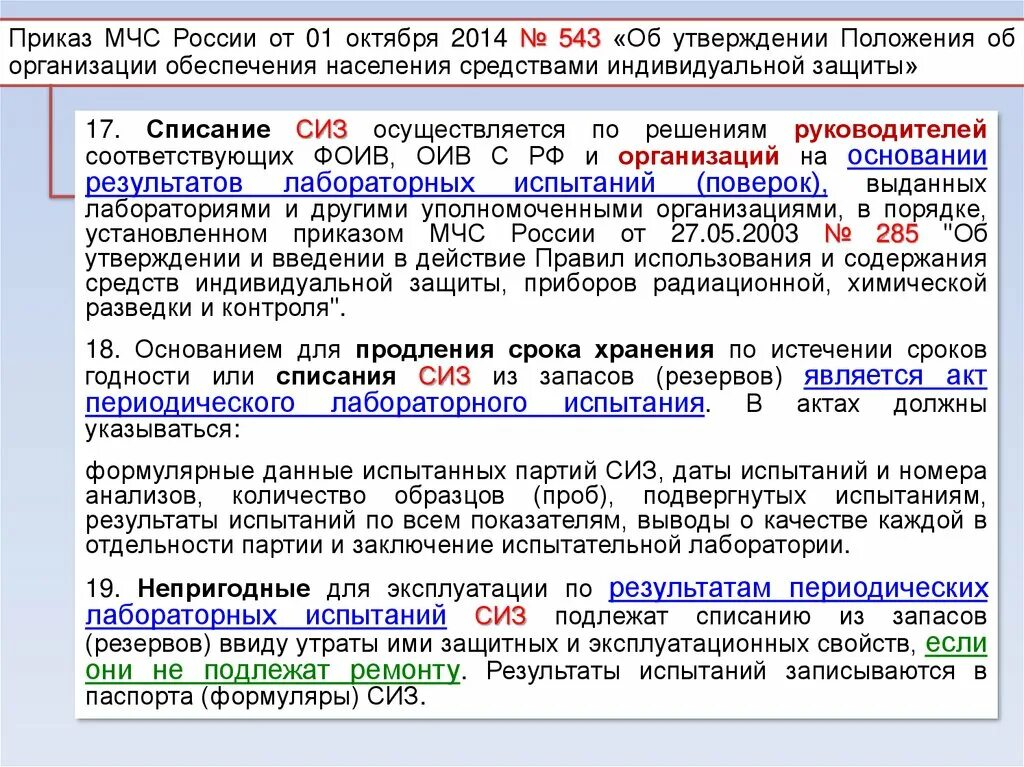Viewport: 1024px width, 767px height.
Task: Click underlined 'является акт' in paragraph 18
Action: [895, 376]
